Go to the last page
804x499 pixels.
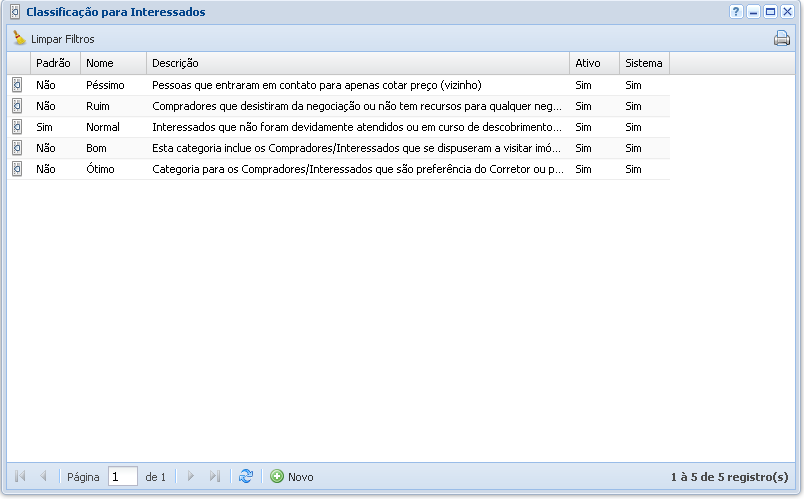214,477
